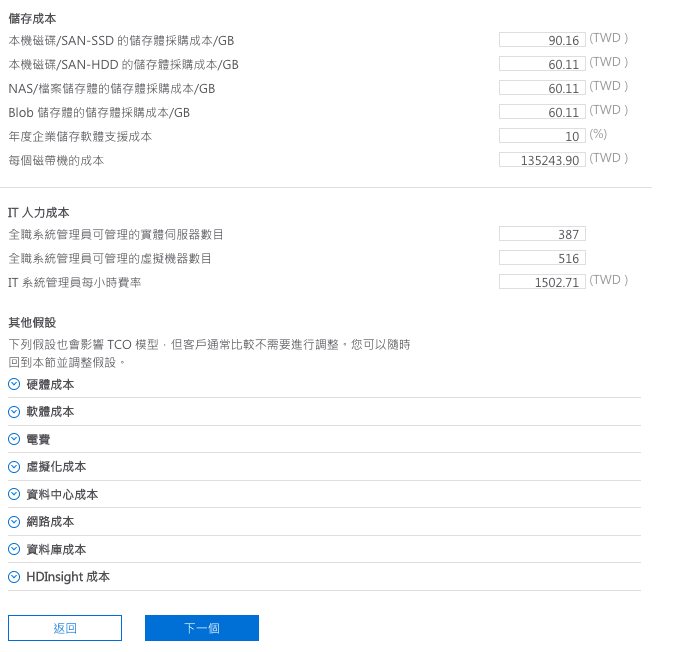Edit the IT admin hourly rate field 1502.71
Image resolution: width=677 pixels, height=652 pixels.
[542, 282]
